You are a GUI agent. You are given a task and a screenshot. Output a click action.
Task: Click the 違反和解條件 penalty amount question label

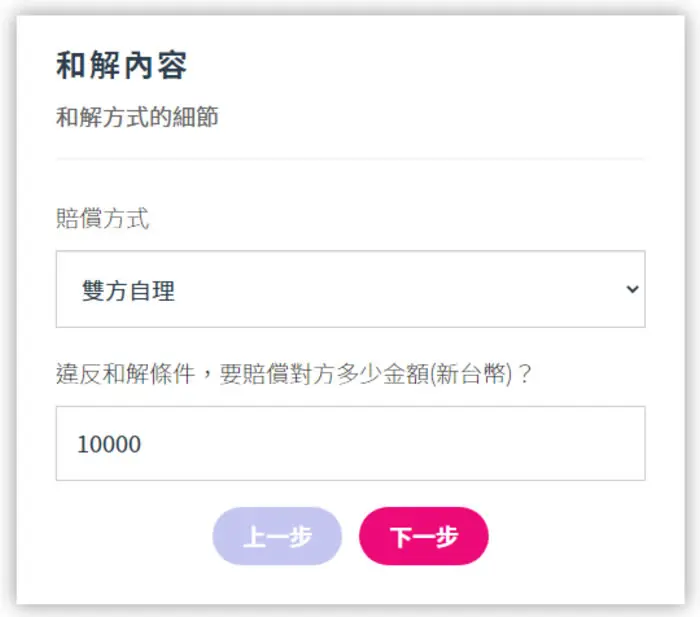pyautogui.click(x=294, y=373)
